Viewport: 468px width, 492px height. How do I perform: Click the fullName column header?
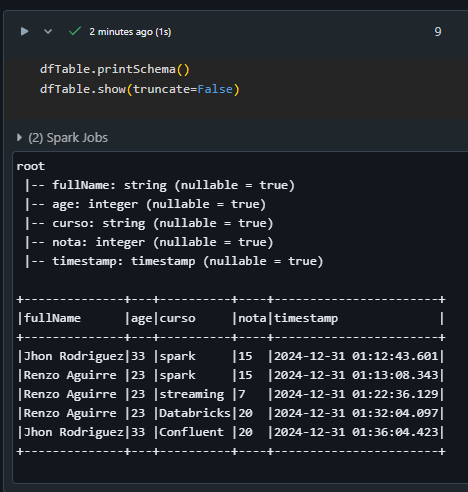52,318
